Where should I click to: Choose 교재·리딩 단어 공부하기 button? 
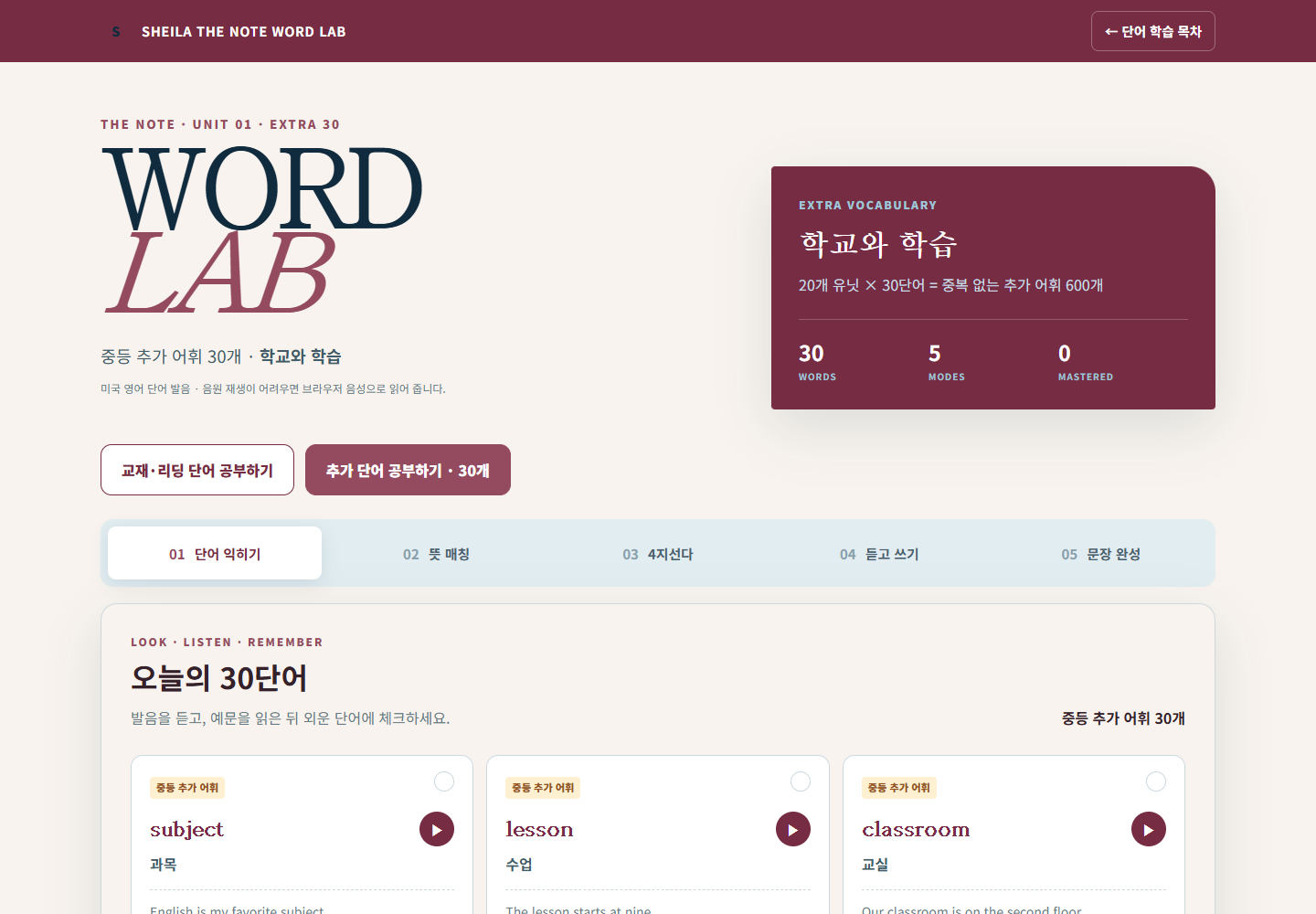pos(197,470)
